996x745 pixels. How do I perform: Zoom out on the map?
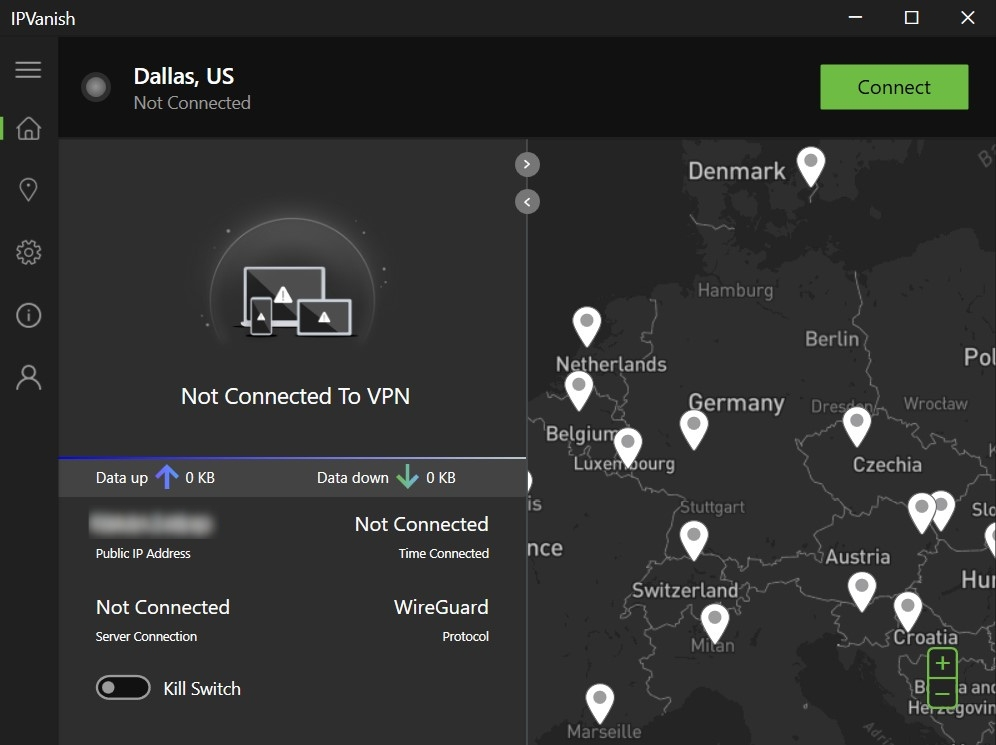pos(943,693)
